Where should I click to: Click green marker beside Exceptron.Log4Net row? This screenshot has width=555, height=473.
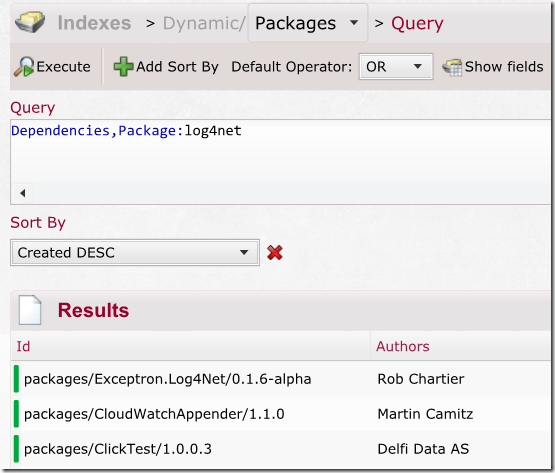(x=16, y=379)
